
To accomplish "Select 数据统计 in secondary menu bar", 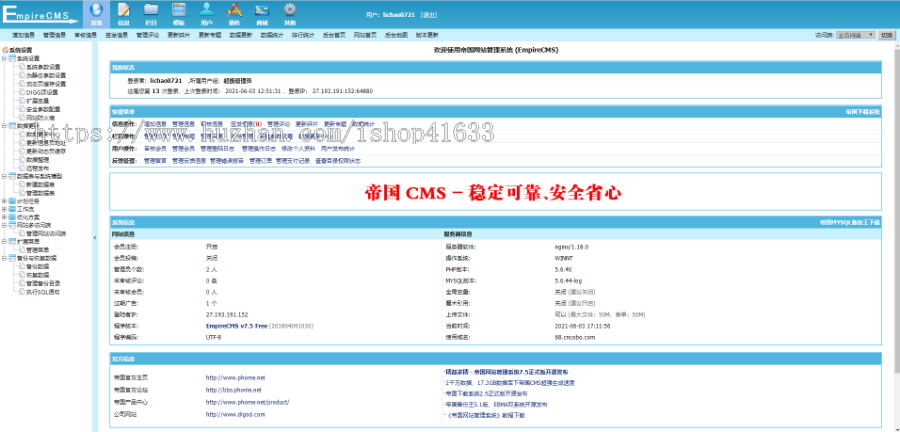I will (x=271, y=35).
